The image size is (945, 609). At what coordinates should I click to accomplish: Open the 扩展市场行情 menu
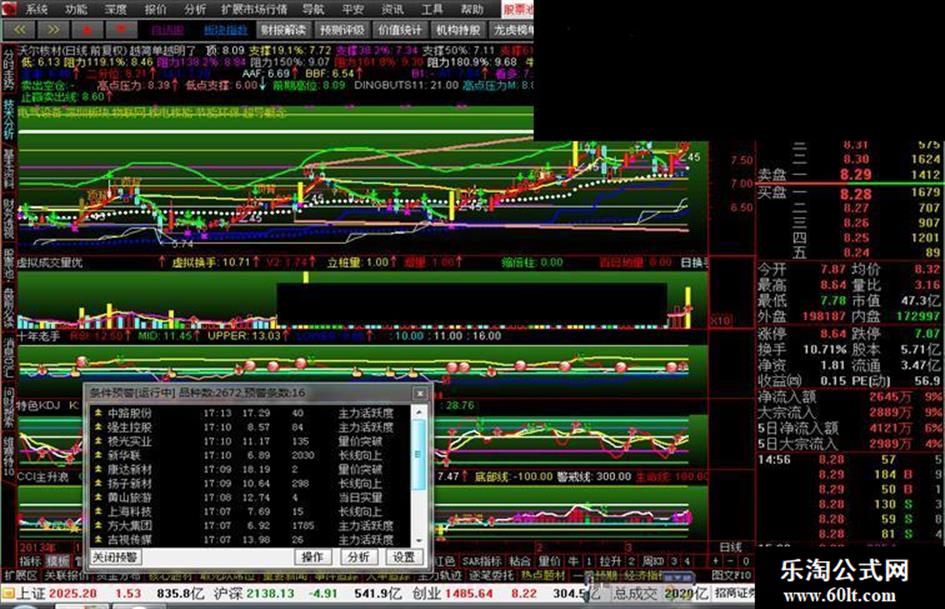click(254, 9)
